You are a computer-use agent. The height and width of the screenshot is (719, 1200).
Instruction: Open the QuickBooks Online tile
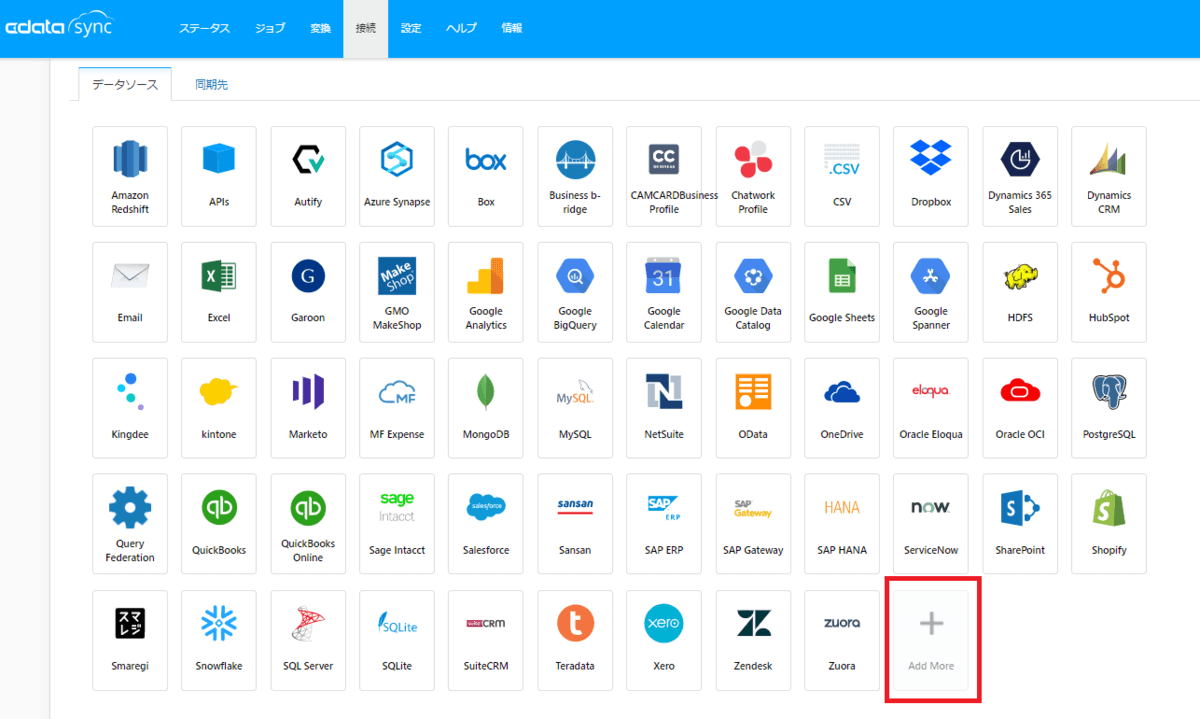tap(308, 524)
